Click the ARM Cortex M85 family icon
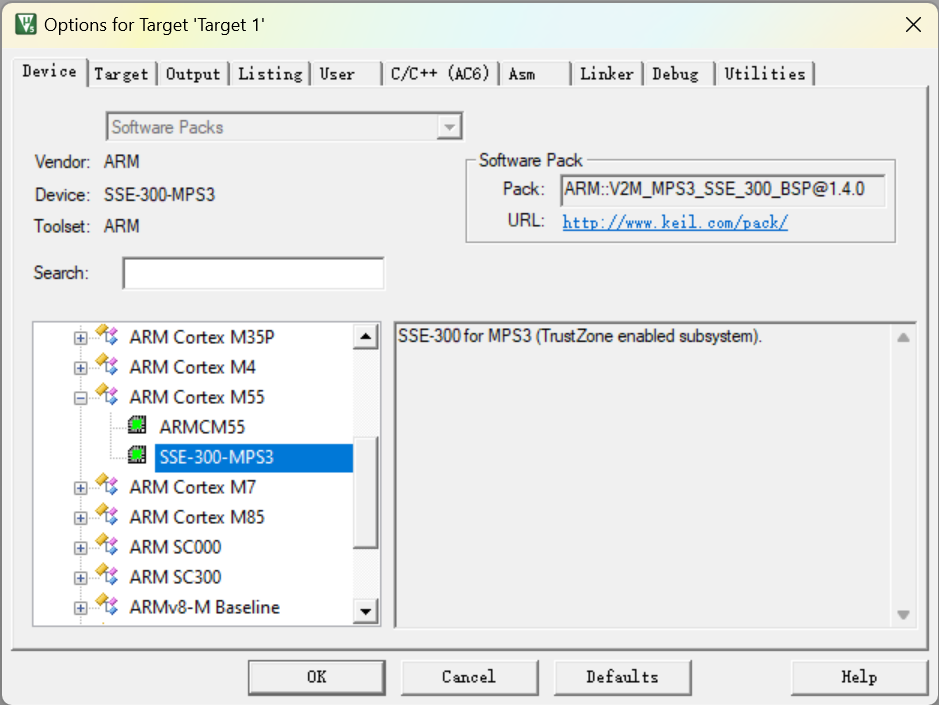This screenshot has height=705, width=939. pyautogui.click(x=107, y=515)
